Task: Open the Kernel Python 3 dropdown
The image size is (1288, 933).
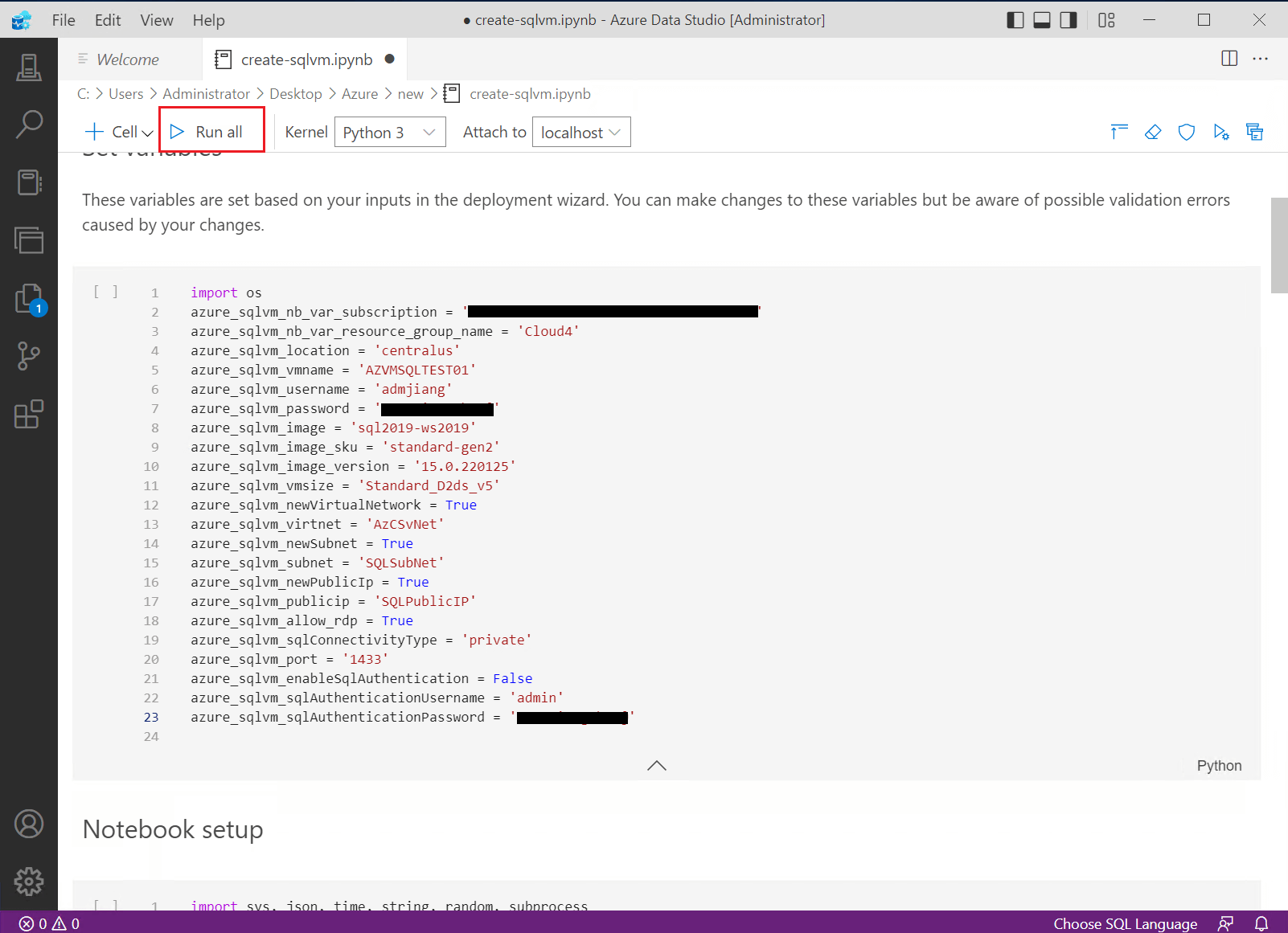Action: [390, 132]
